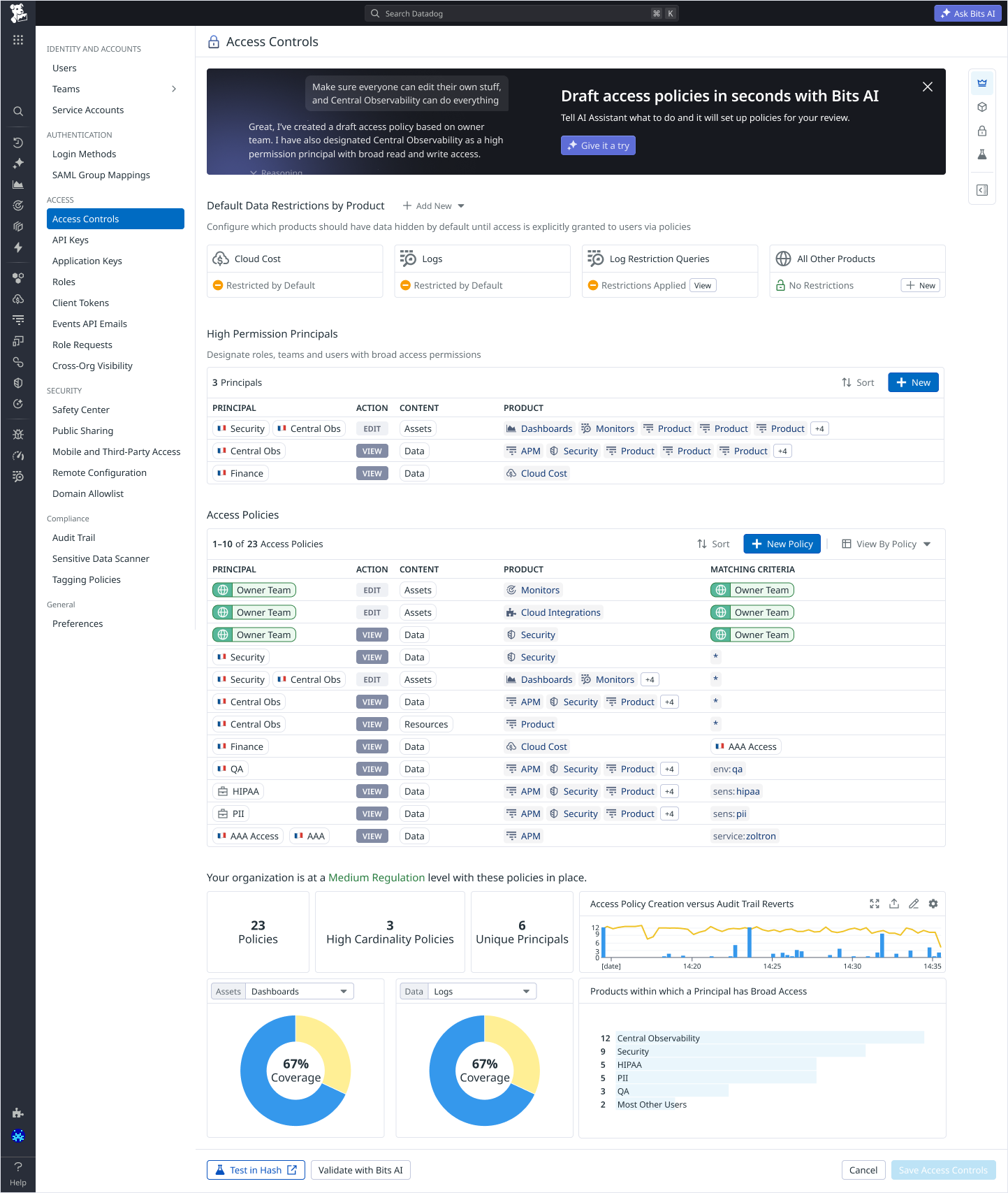Click the pencil edit icon on the chart
This screenshot has height=1193, width=1008.
[x=913, y=904]
